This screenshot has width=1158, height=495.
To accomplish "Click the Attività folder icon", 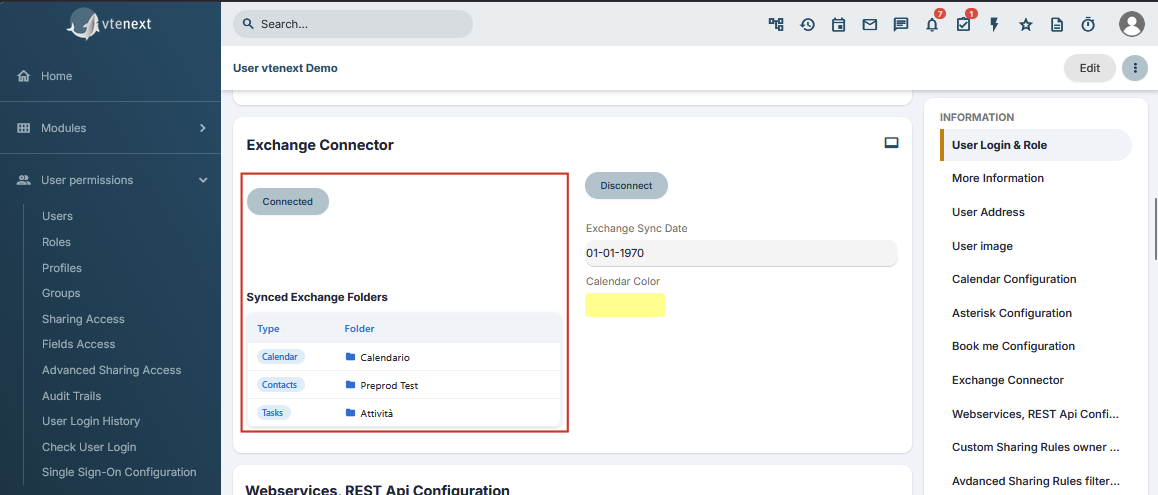I will (350, 413).
